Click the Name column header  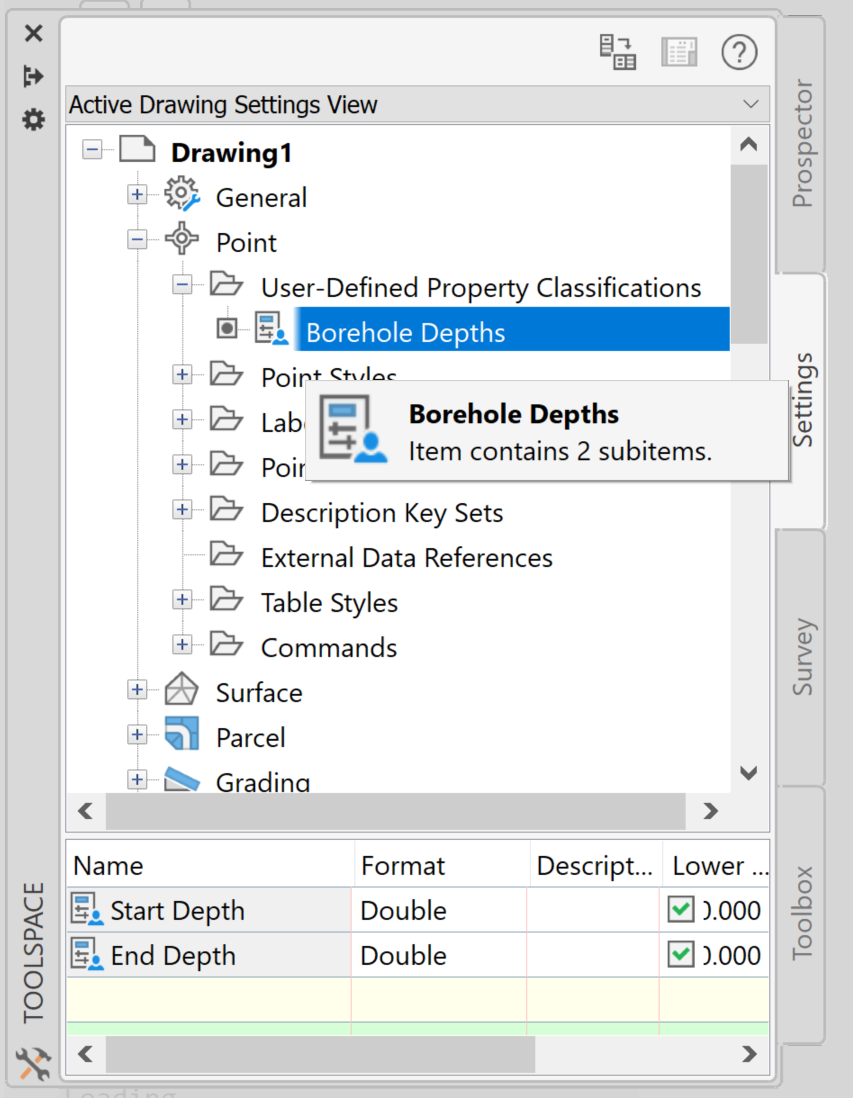(211, 866)
